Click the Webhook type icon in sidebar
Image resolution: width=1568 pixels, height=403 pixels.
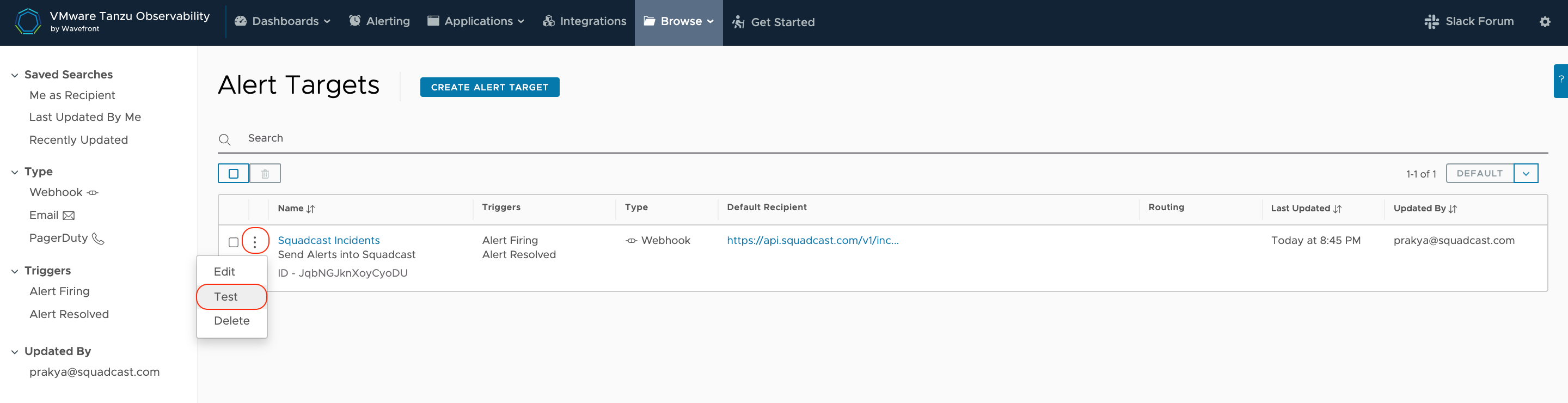tap(93, 193)
